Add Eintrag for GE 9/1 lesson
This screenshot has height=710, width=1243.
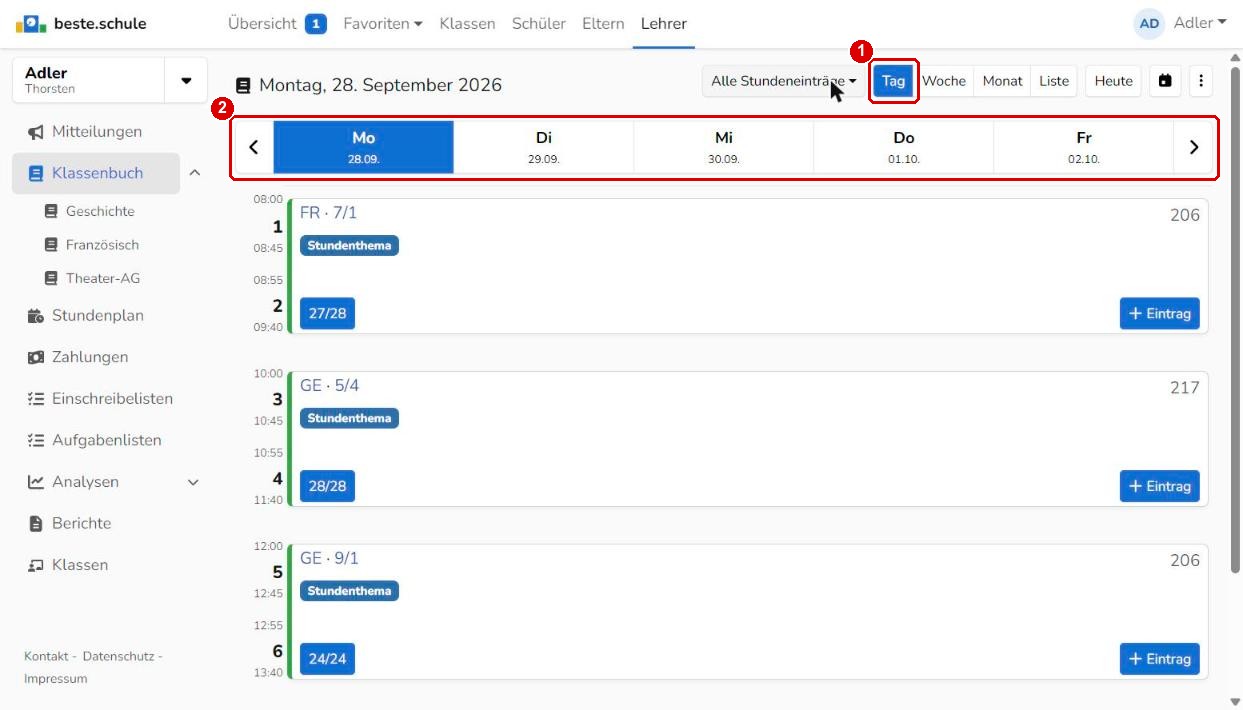pos(1159,659)
